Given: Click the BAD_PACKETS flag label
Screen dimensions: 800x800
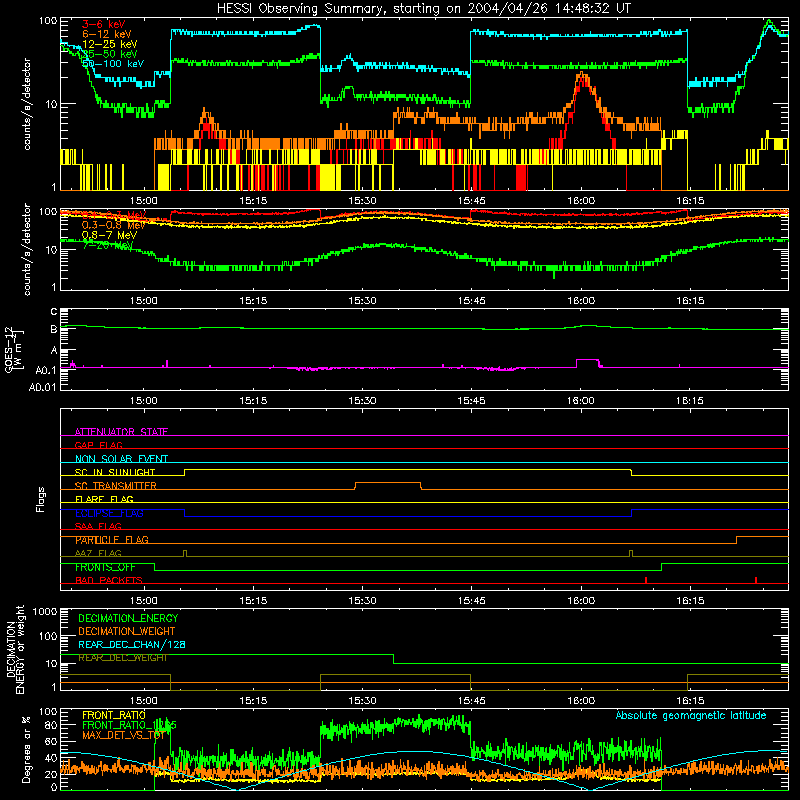Looking at the screenshot, I should coord(109,580).
